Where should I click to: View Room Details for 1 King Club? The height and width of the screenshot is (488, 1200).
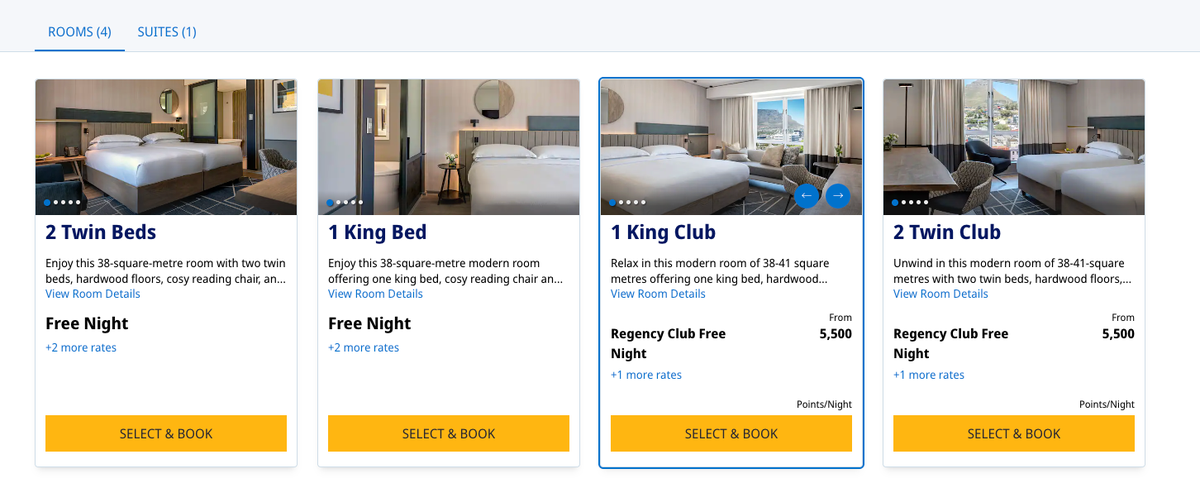pos(658,294)
